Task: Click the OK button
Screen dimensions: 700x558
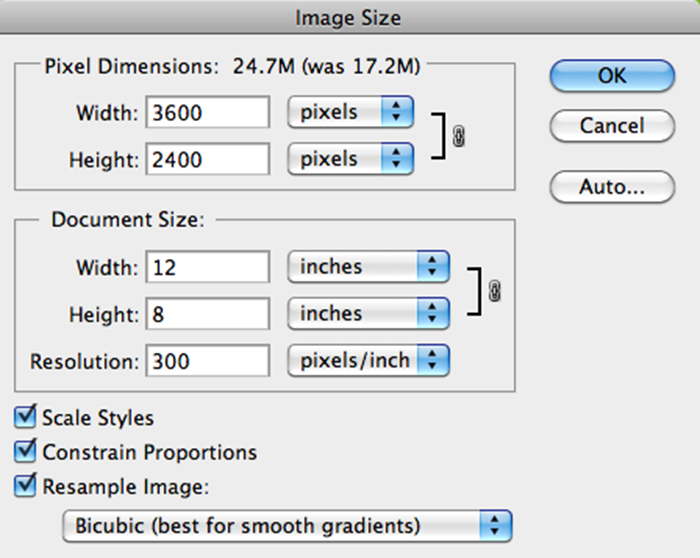Action: click(612, 76)
